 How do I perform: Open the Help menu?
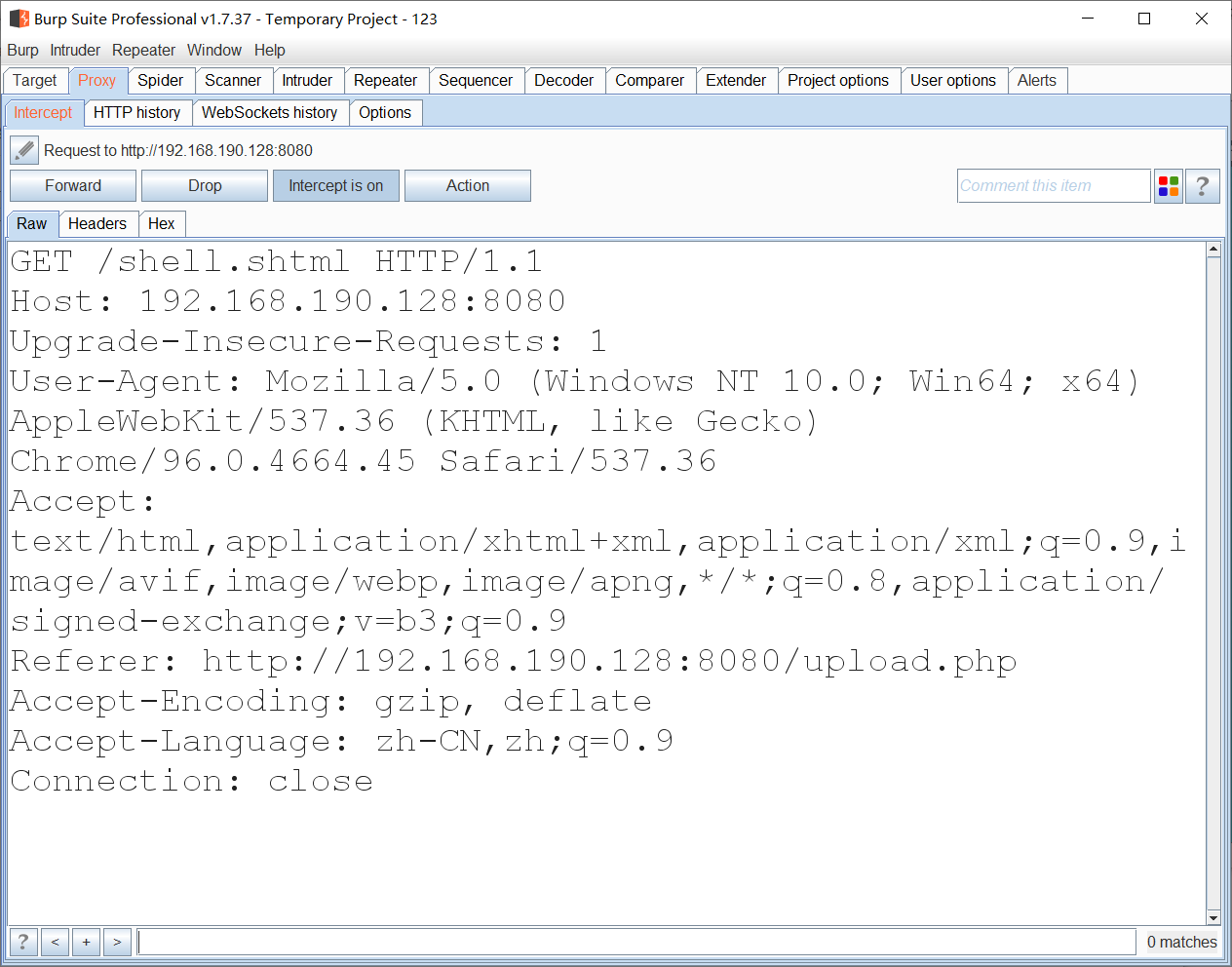[x=270, y=51]
